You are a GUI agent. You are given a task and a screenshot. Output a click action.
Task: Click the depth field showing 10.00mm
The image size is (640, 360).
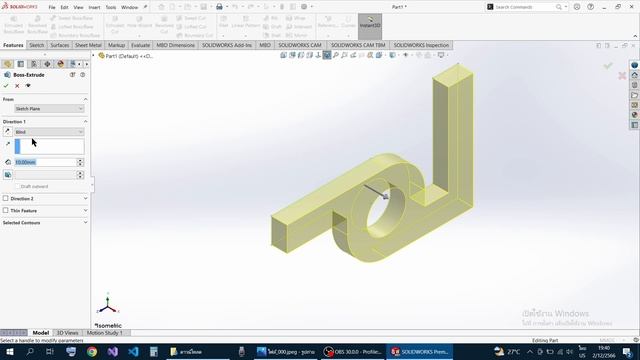tap(45, 162)
